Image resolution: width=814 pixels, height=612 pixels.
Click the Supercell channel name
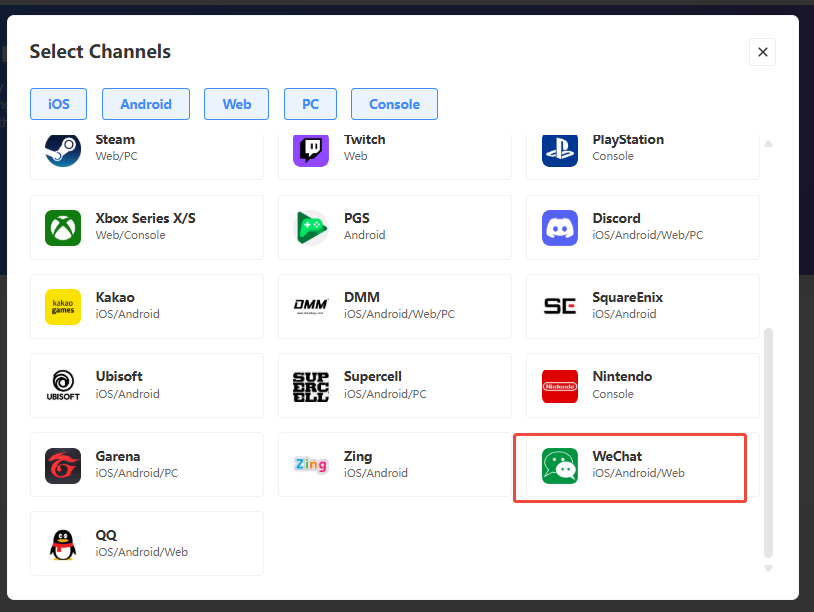pyautogui.click(x=373, y=376)
